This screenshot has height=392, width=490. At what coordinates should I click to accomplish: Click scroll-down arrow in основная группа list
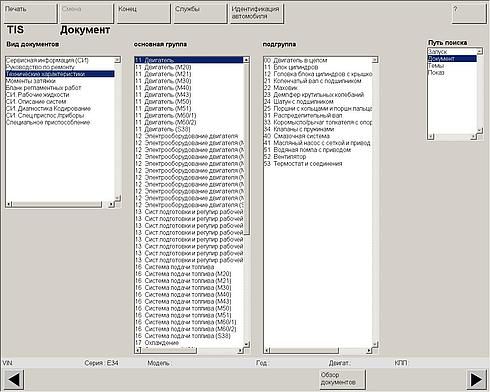(x=246, y=344)
